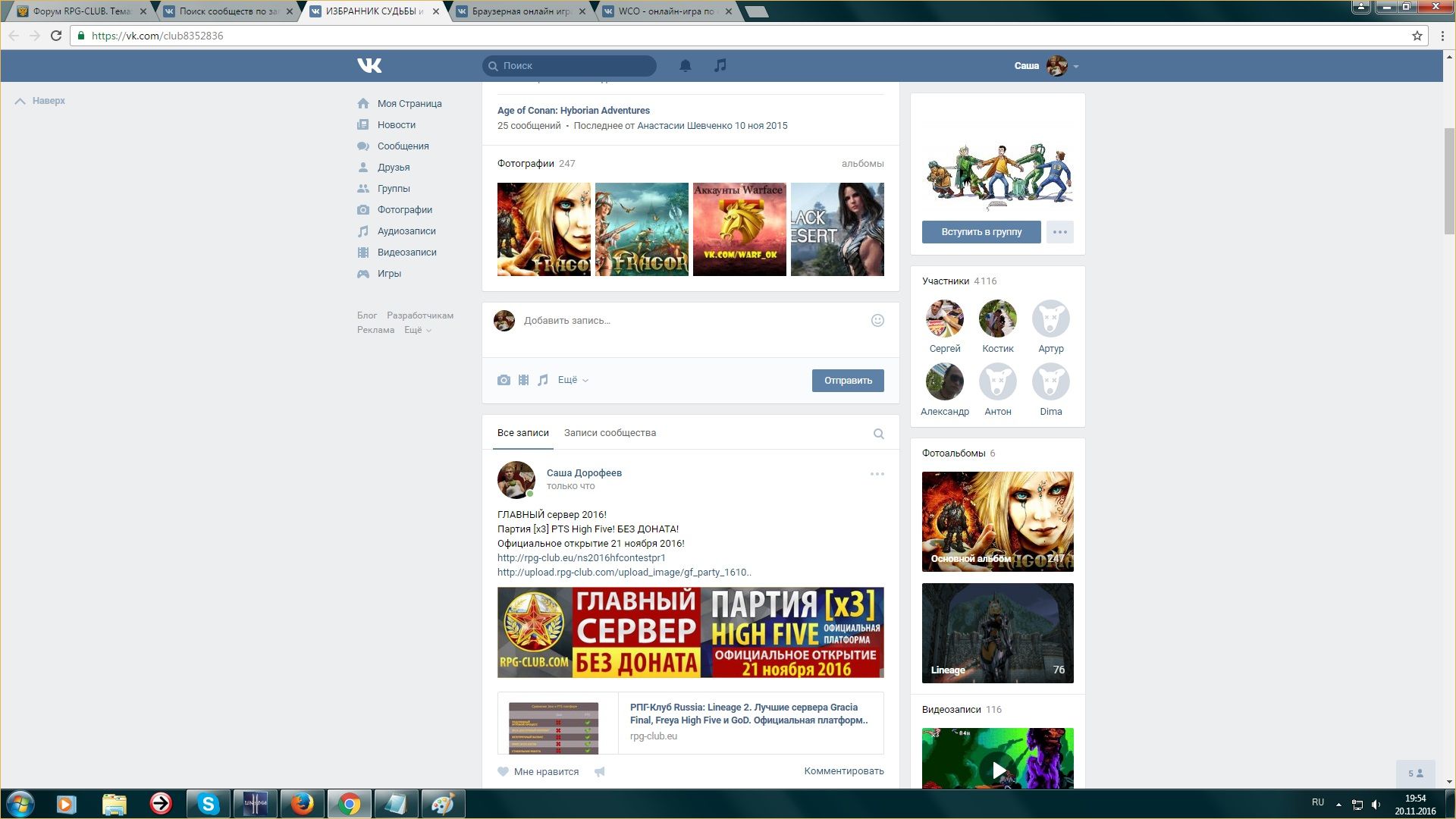Click the VK logo in header
1456x819 pixels.
369,66
